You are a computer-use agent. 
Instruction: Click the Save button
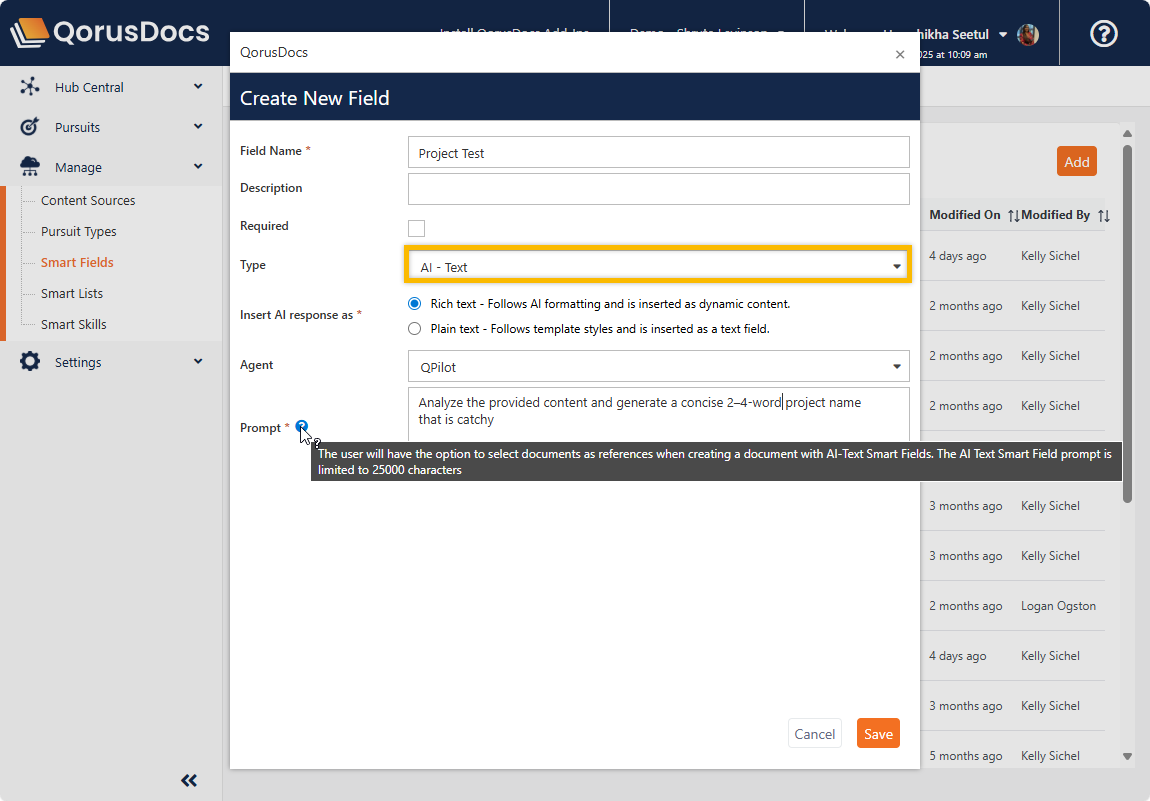point(878,734)
